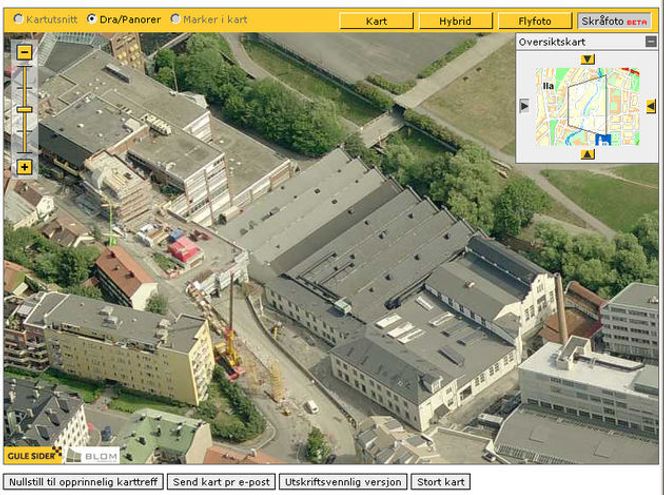Open the Flyfoto aerial view
The width and height of the screenshot is (664, 495).
coord(535,20)
